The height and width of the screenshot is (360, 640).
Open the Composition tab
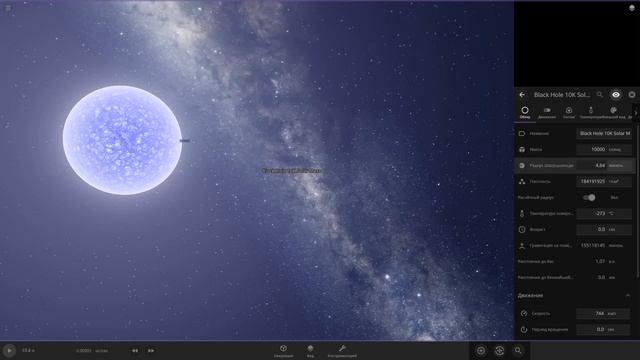coord(569,112)
